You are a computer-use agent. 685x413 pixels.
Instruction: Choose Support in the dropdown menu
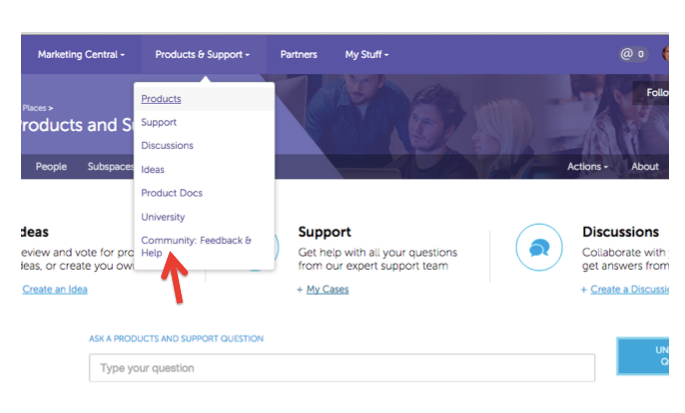point(159,122)
